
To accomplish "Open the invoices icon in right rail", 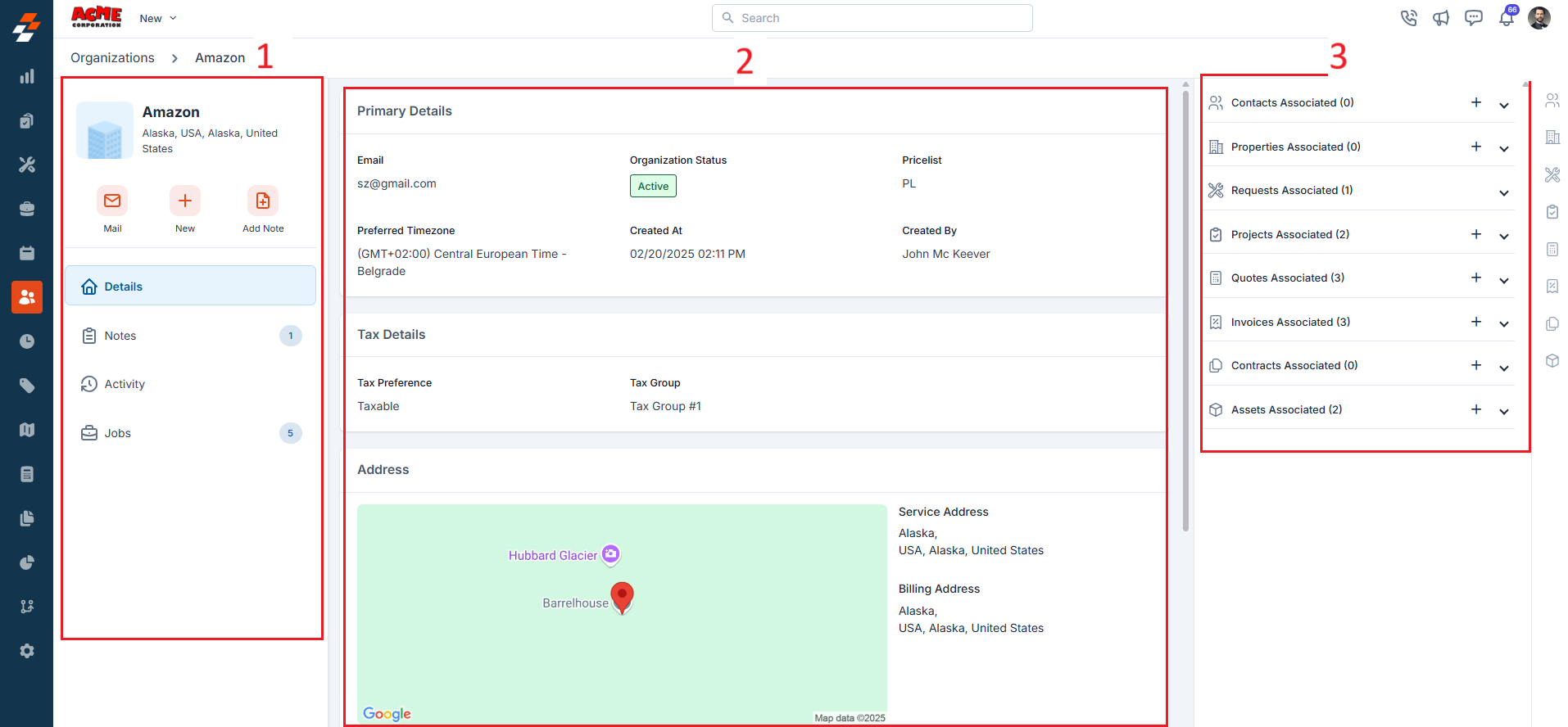I will click(1552, 286).
